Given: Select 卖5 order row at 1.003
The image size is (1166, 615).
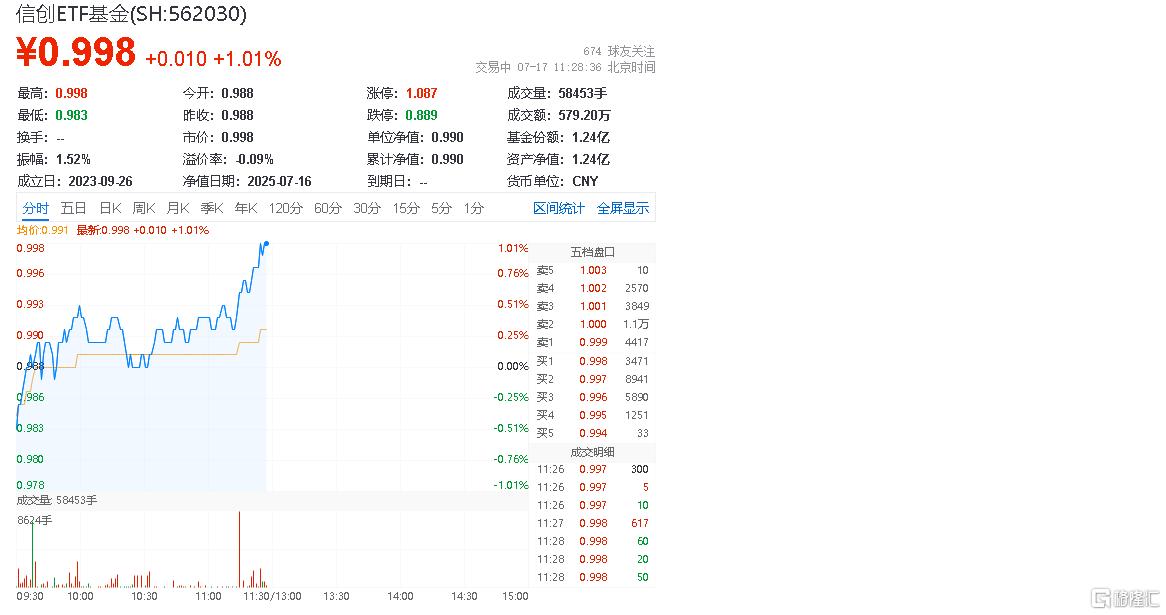Looking at the screenshot, I should [593, 270].
